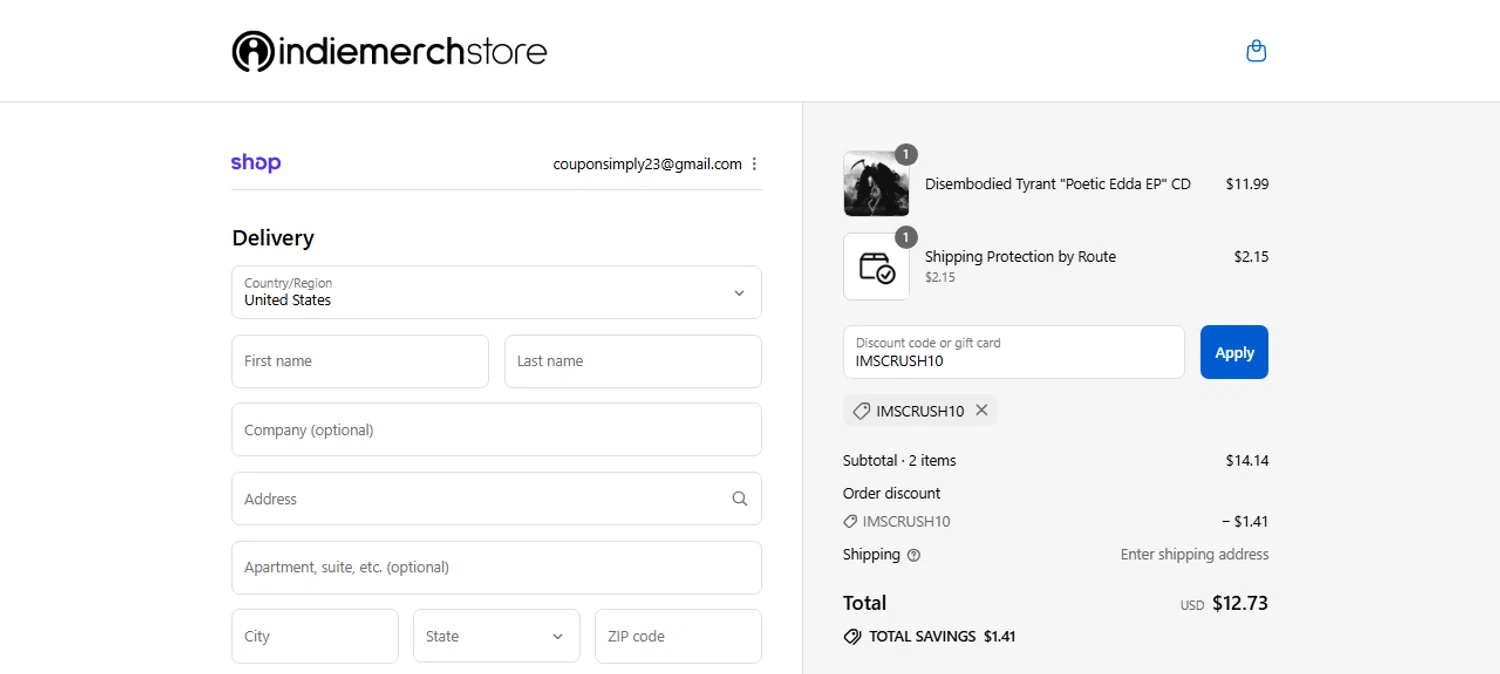Click the quantity badge on CD thumbnail
The height and width of the screenshot is (674, 1500).
pyautogui.click(x=905, y=154)
